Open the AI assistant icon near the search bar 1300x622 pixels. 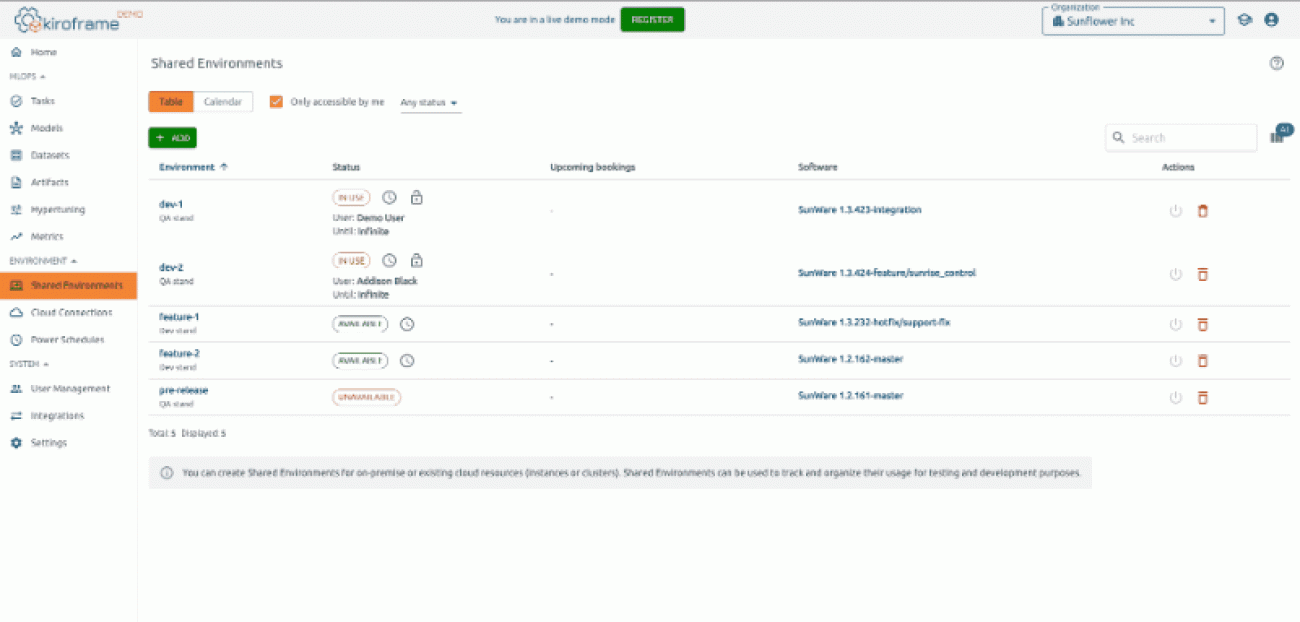(1283, 130)
